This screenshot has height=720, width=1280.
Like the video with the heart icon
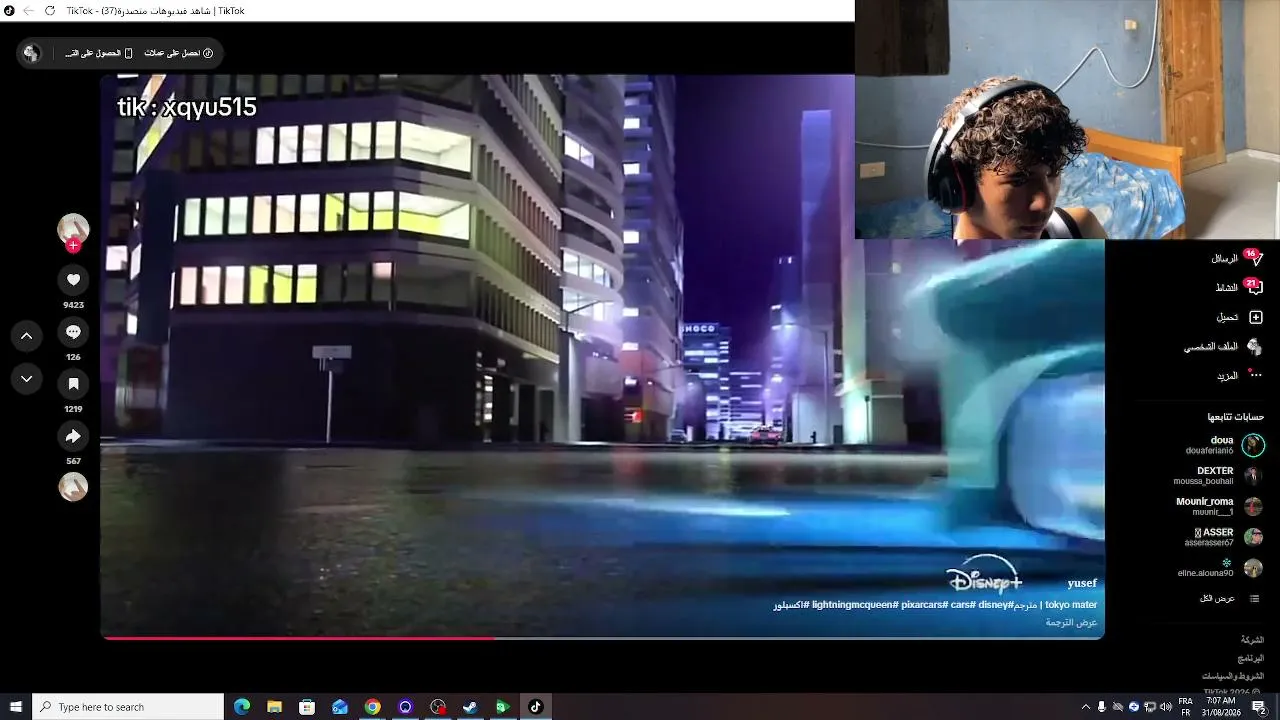73,280
